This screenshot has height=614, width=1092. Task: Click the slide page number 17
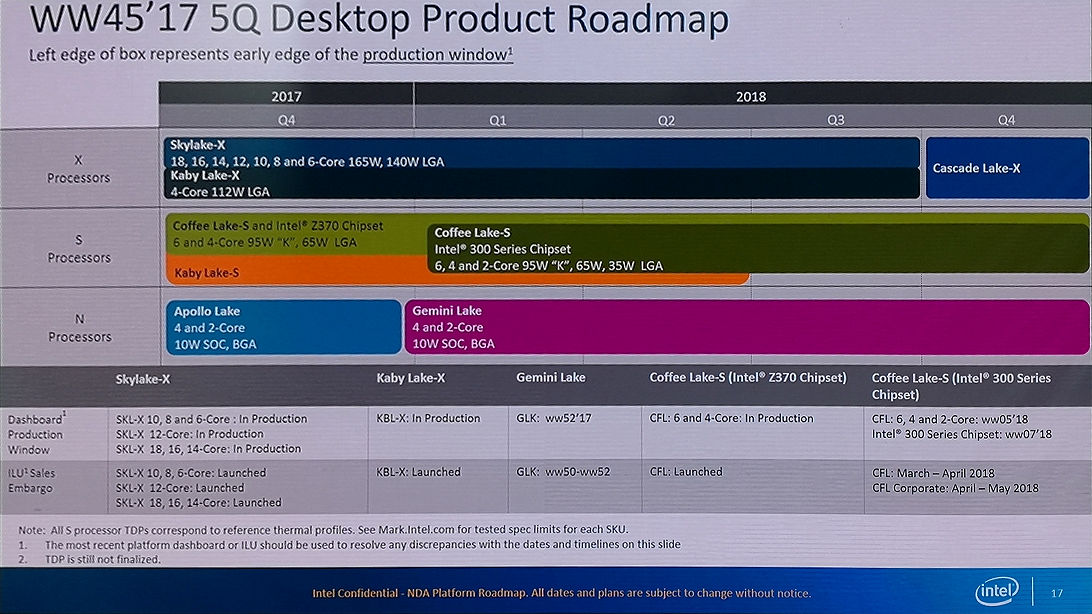[1057, 593]
